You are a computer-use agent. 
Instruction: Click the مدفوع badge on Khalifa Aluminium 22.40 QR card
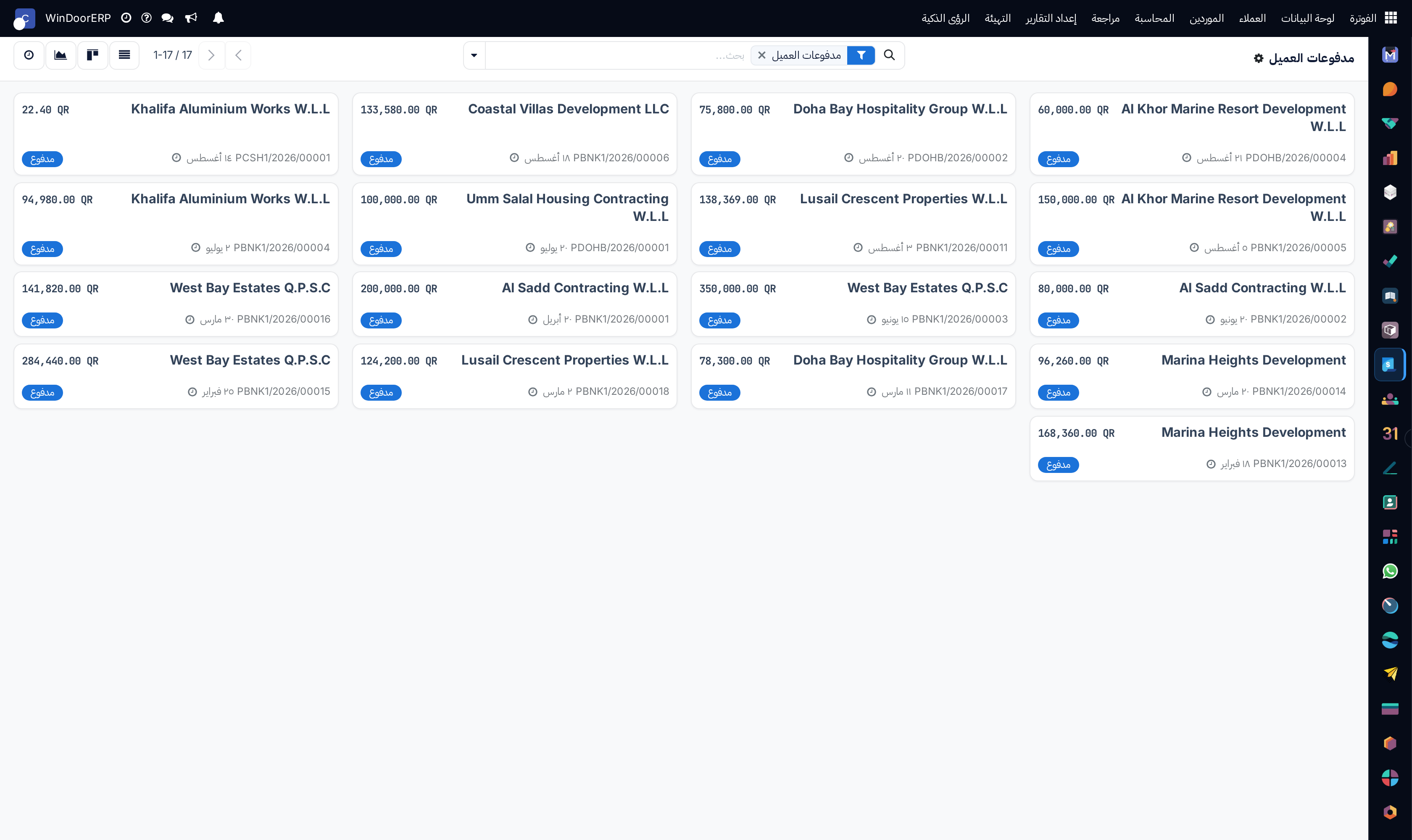[x=42, y=159]
